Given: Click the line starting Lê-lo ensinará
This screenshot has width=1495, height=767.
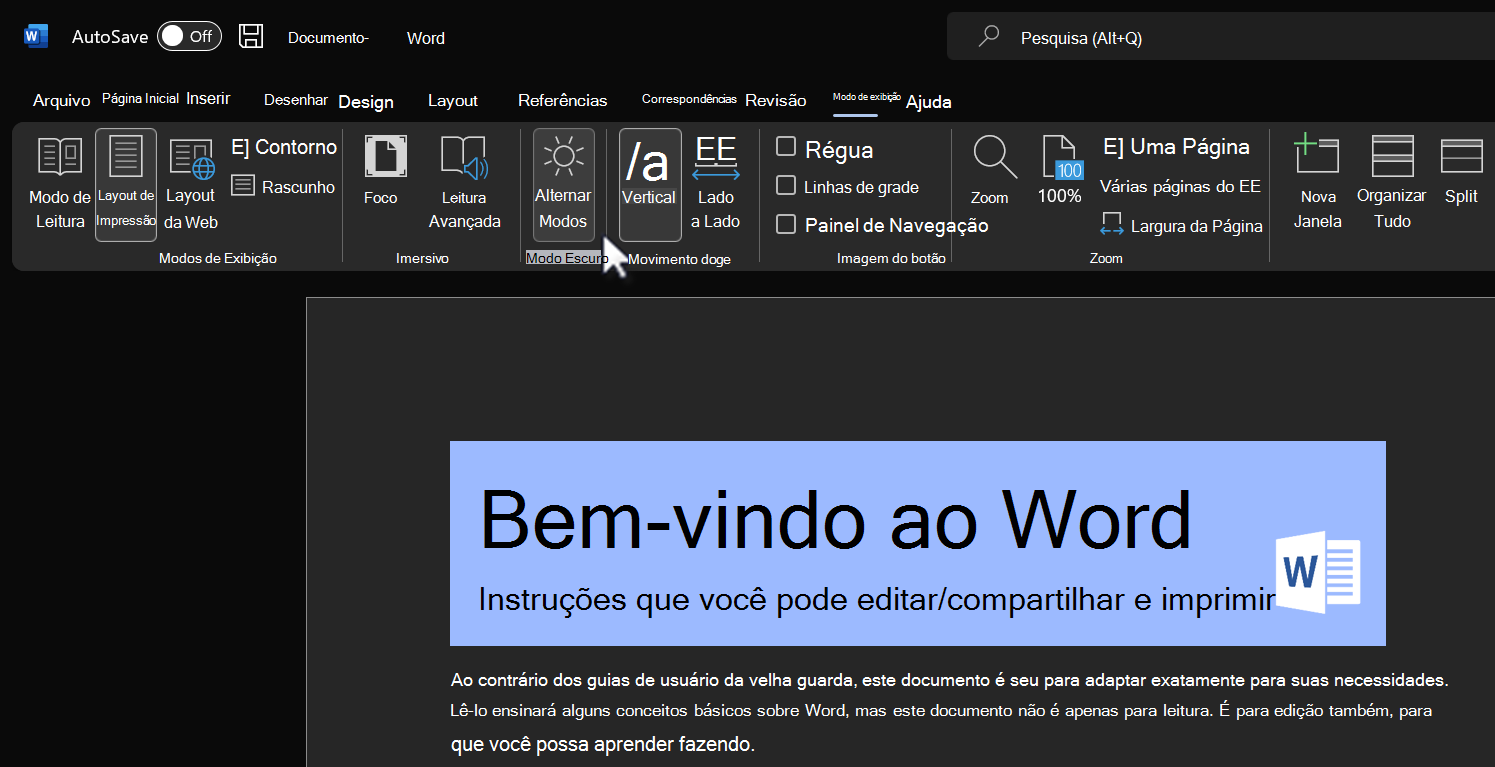Looking at the screenshot, I should [941, 711].
